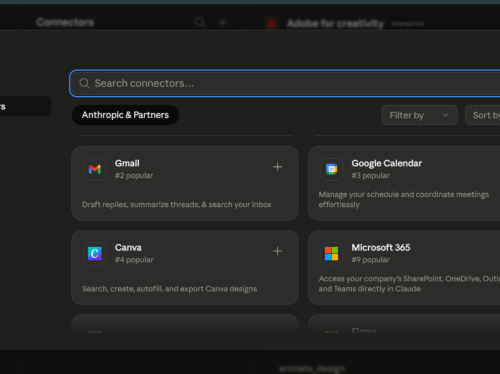The height and width of the screenshot is (374, 500).
Task: Click the Canva logo icon
Action: (x=95, y=254)
